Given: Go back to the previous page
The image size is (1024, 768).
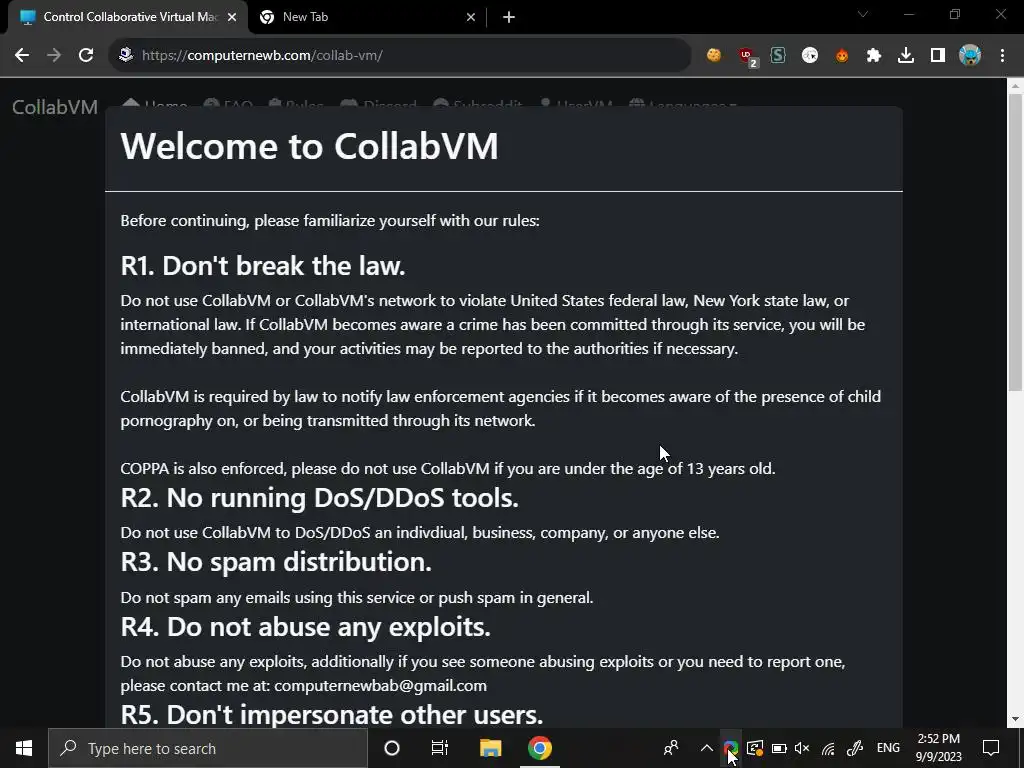Looking at the screenshot, I should [x=22, y=55].
